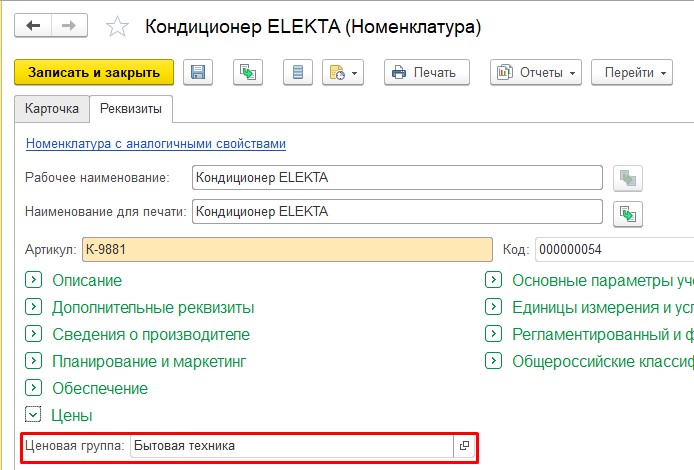Expand Сведения о производителе section
694x470 pixels.
coord(34,334)
